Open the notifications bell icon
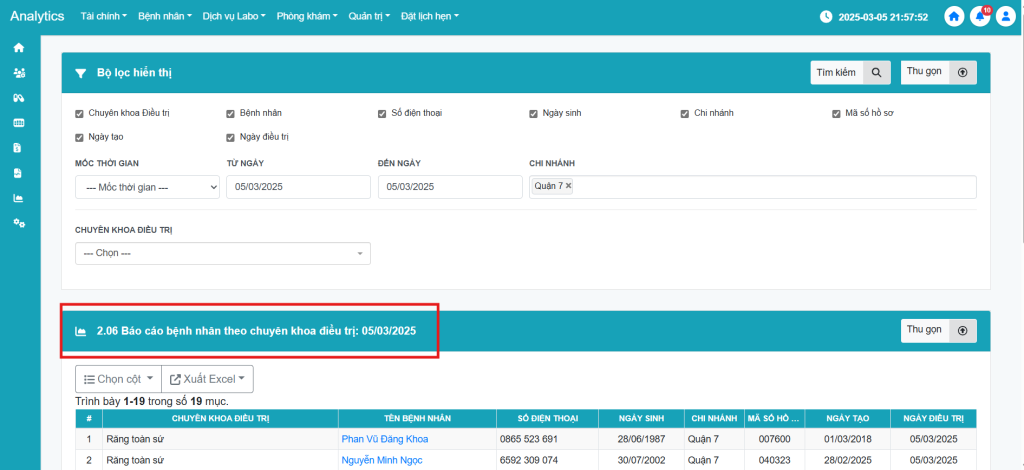This screenshot has width=1024, height=470. [x=980, y=17]
